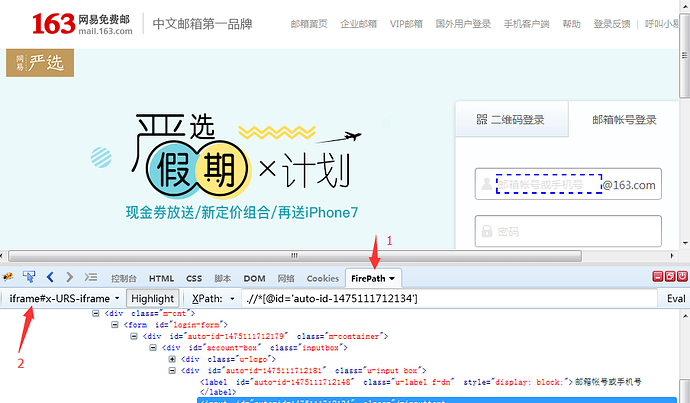Open the 邮箱首页 link
The image size is (690, 403).
coord(309,24)
